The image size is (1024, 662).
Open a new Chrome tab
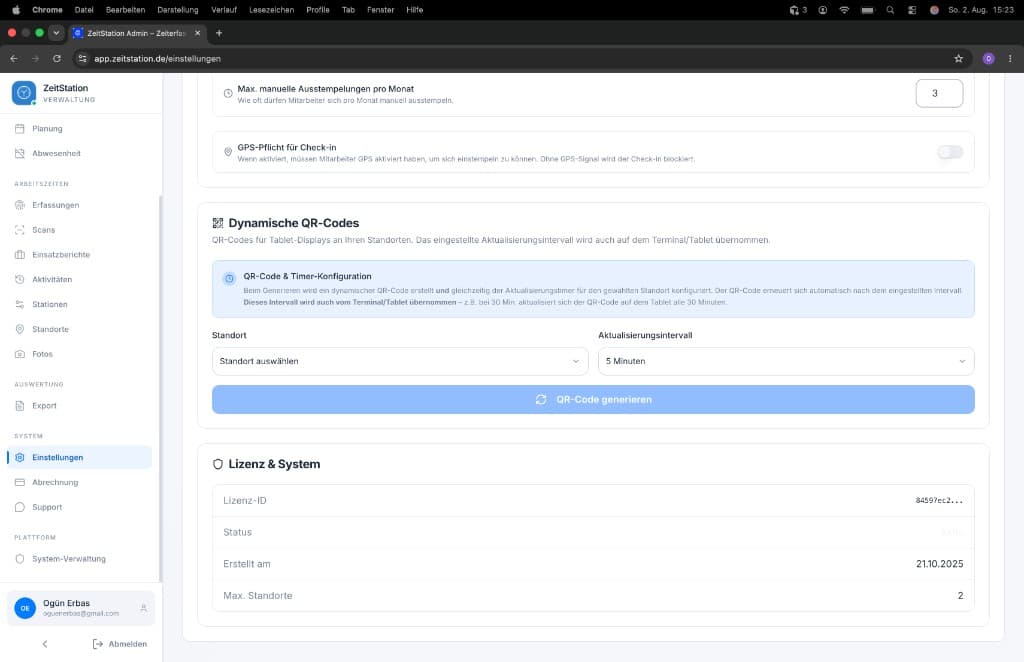coord(219,33)
